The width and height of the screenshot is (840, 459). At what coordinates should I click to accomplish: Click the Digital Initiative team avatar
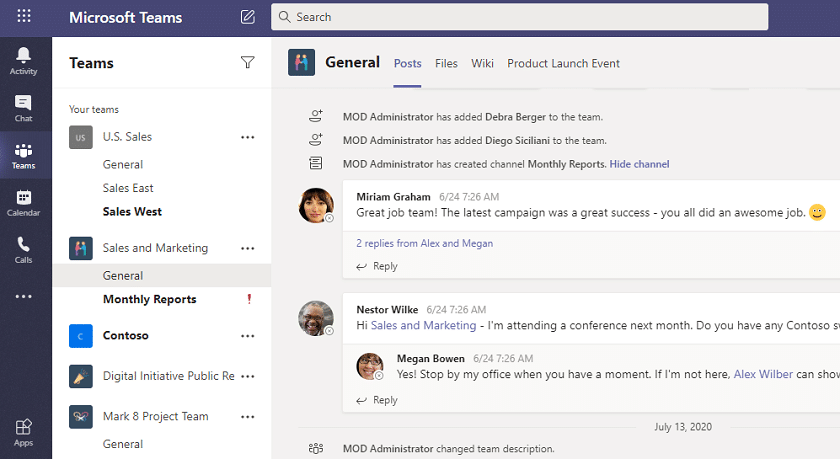click(x=80, y=376)
